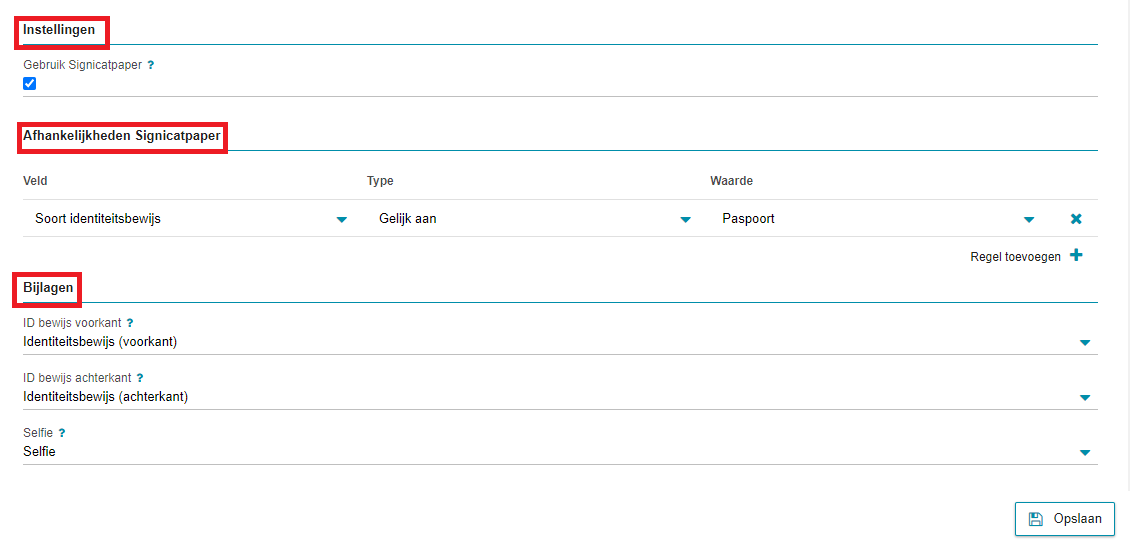Open help icon next to Selfie label

62,433
